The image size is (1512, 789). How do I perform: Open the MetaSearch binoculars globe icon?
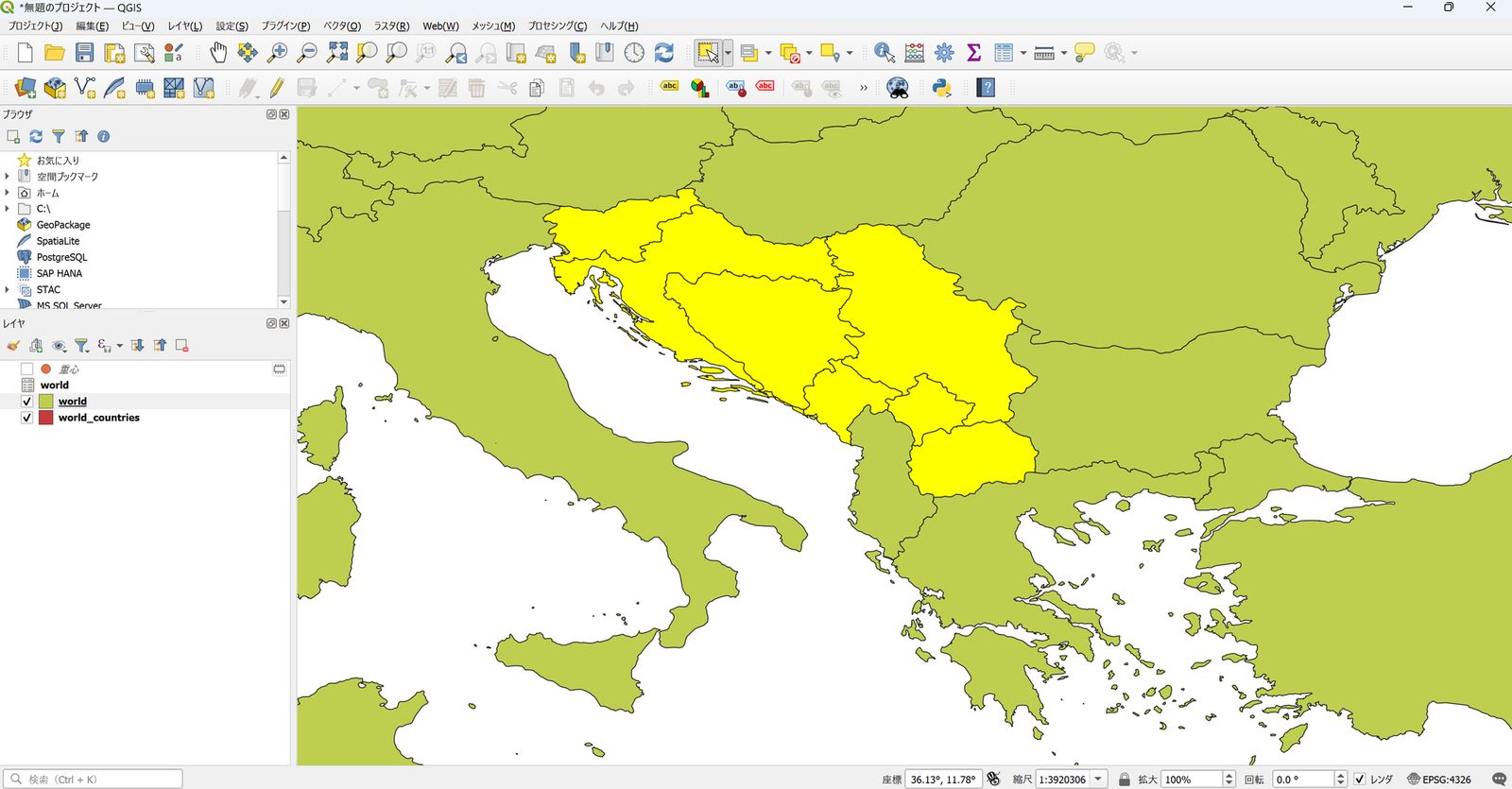coord(898,88)
